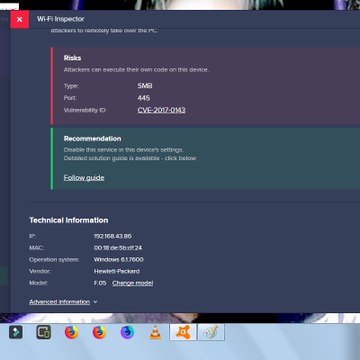360x360 pixels.
Task: Click the Follow guide link
Action: click(84, 178)
